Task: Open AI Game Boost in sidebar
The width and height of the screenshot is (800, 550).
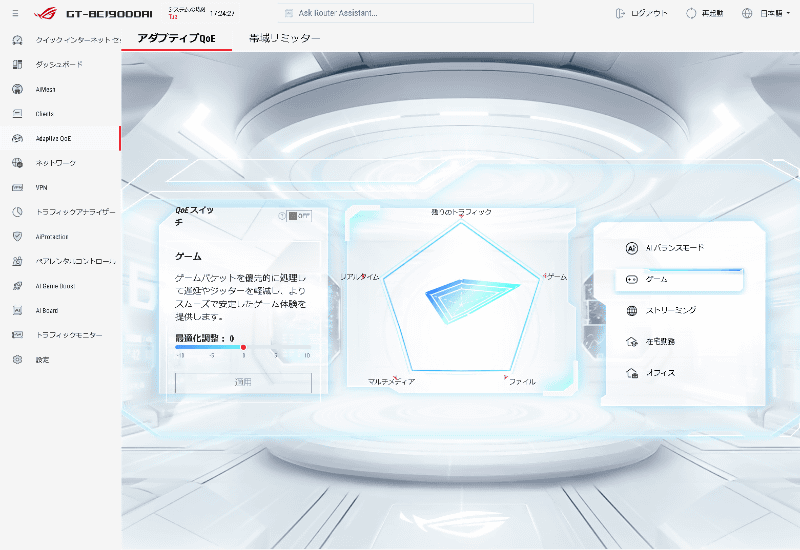Action: 61,286
